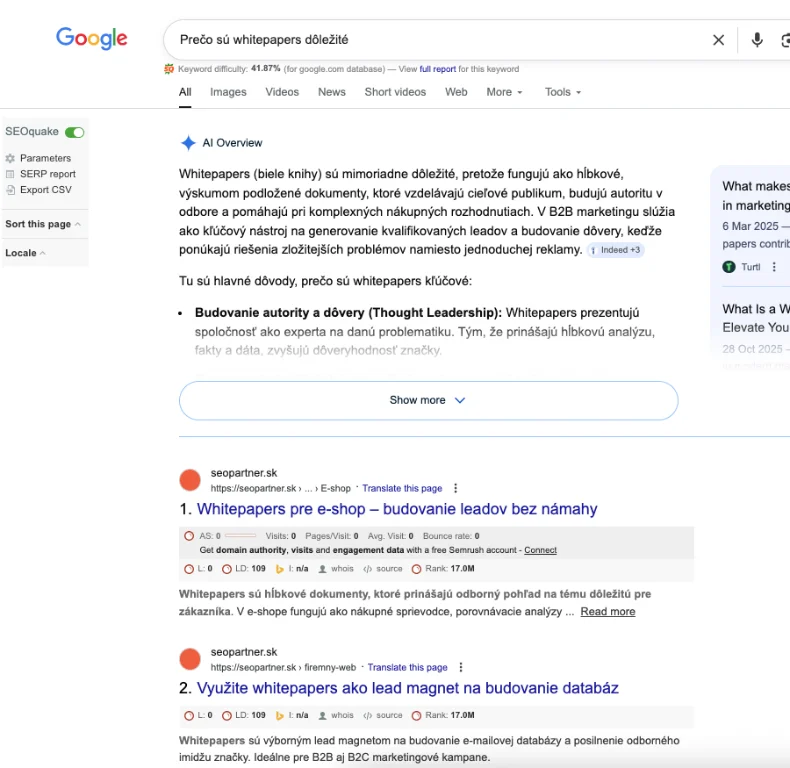The image size is (790, 768).
Task: Open the Whitepapers pre e-shop result link
Action: pyautogui.click(x=397, y=509)
